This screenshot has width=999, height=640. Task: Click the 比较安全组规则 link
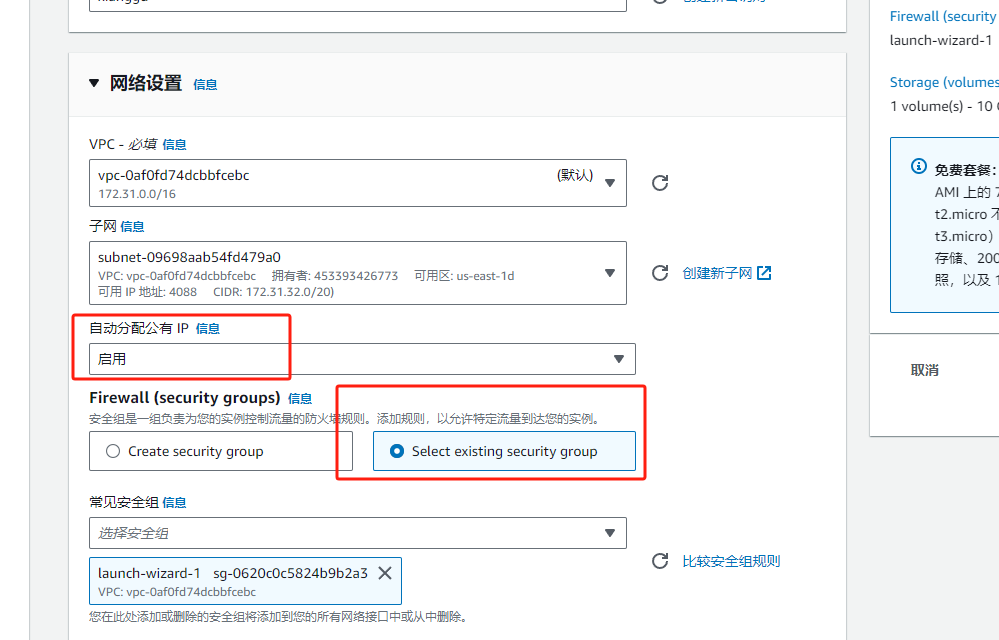[x=731, y=561]
